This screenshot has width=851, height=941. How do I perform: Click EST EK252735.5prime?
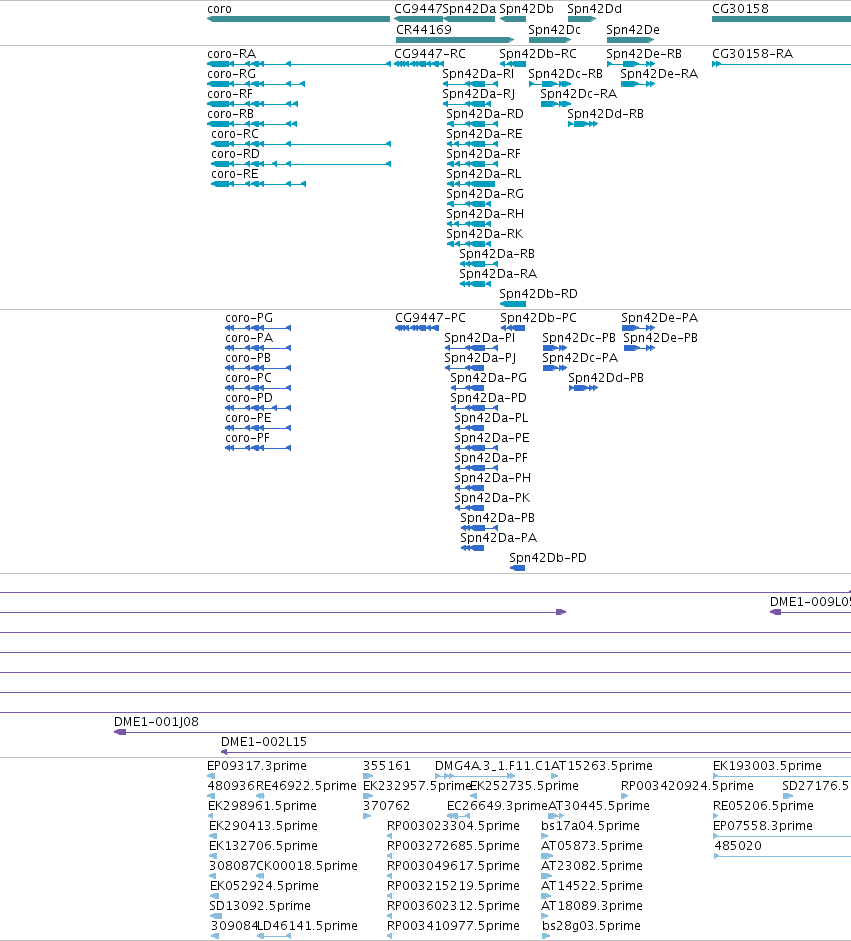point(525,786)
